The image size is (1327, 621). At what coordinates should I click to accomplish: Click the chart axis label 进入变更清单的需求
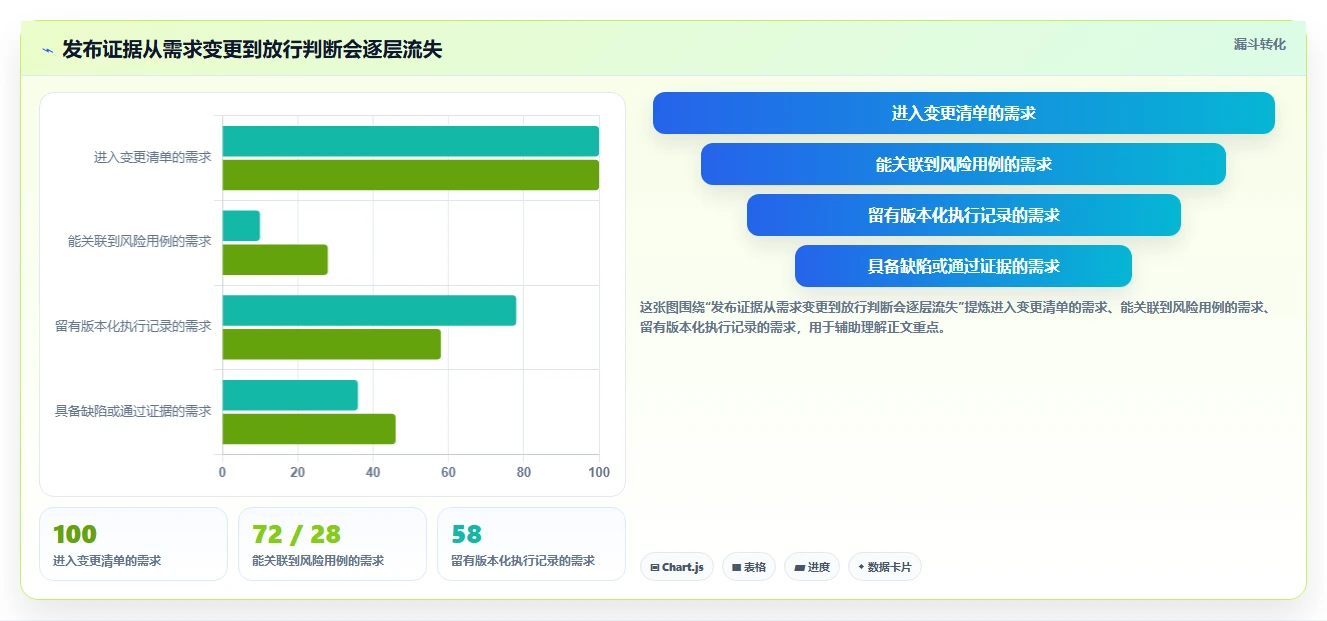coord(152,157)
